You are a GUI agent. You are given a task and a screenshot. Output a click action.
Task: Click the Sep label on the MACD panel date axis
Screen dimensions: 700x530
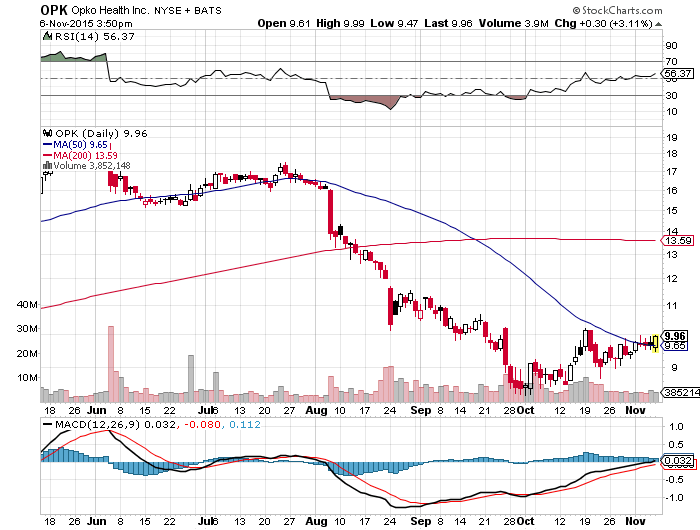pyautogui.click(x=421, y=521)
